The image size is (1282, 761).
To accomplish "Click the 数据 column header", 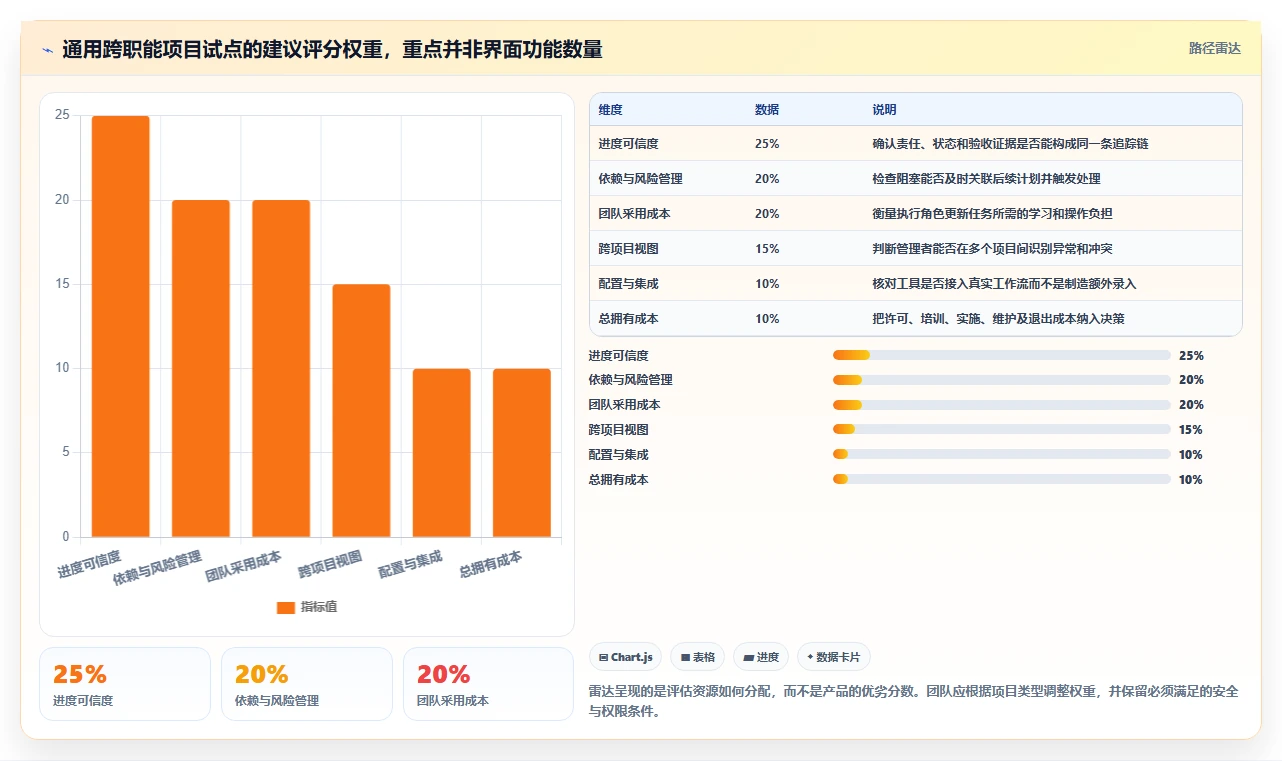I will coord(767,110).
